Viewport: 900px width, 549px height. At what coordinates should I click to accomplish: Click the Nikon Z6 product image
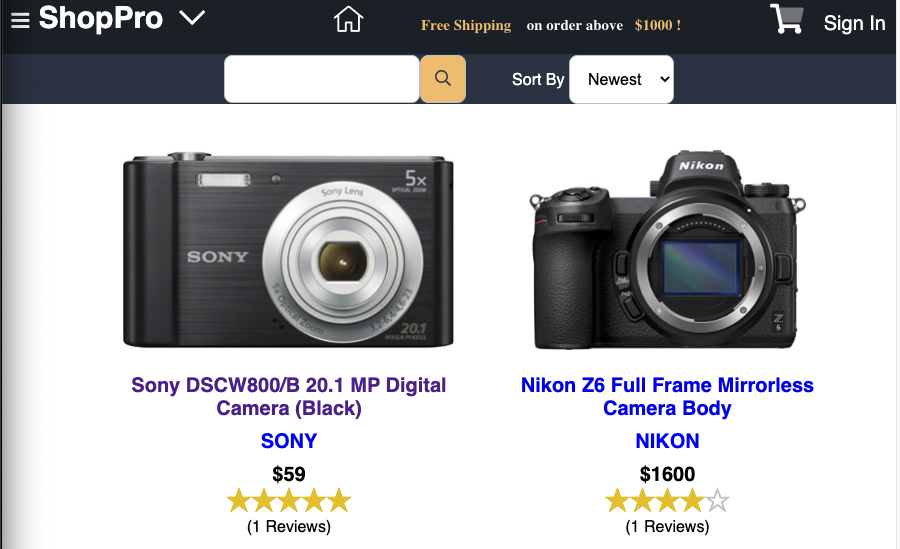coord(667,250)
